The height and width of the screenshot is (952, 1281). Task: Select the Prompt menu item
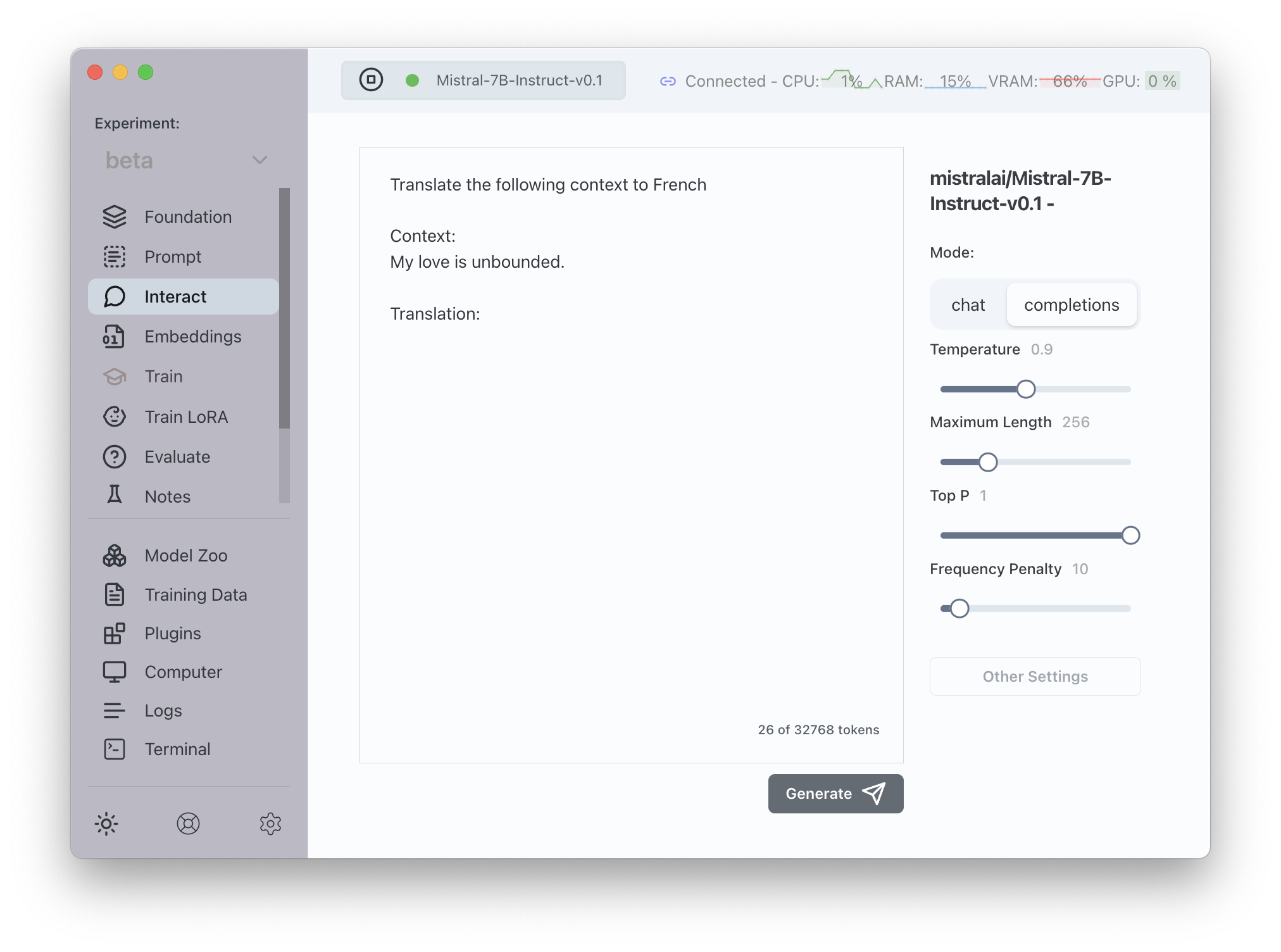point(172,257)
